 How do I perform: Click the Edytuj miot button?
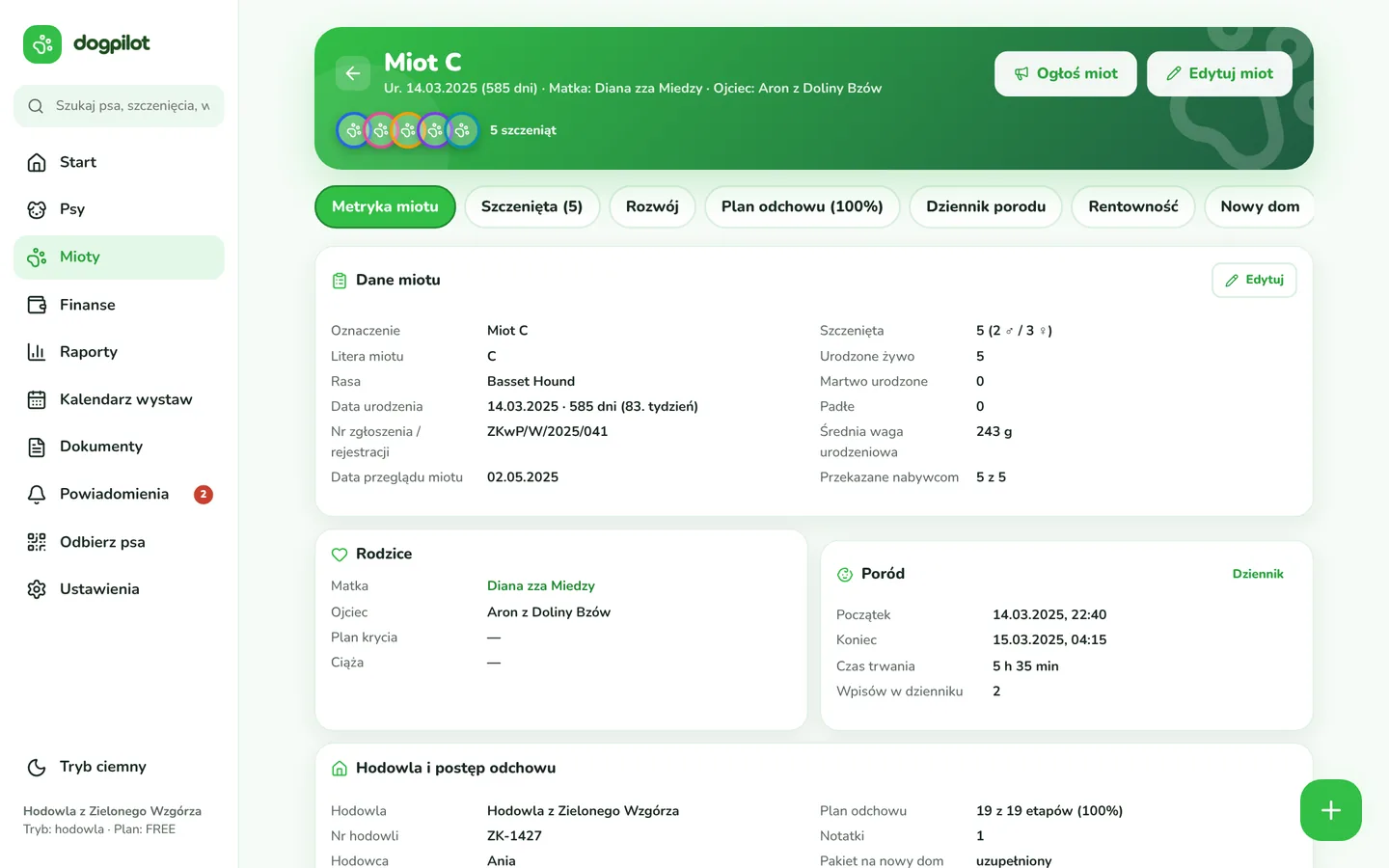(x=1219, y=73)
